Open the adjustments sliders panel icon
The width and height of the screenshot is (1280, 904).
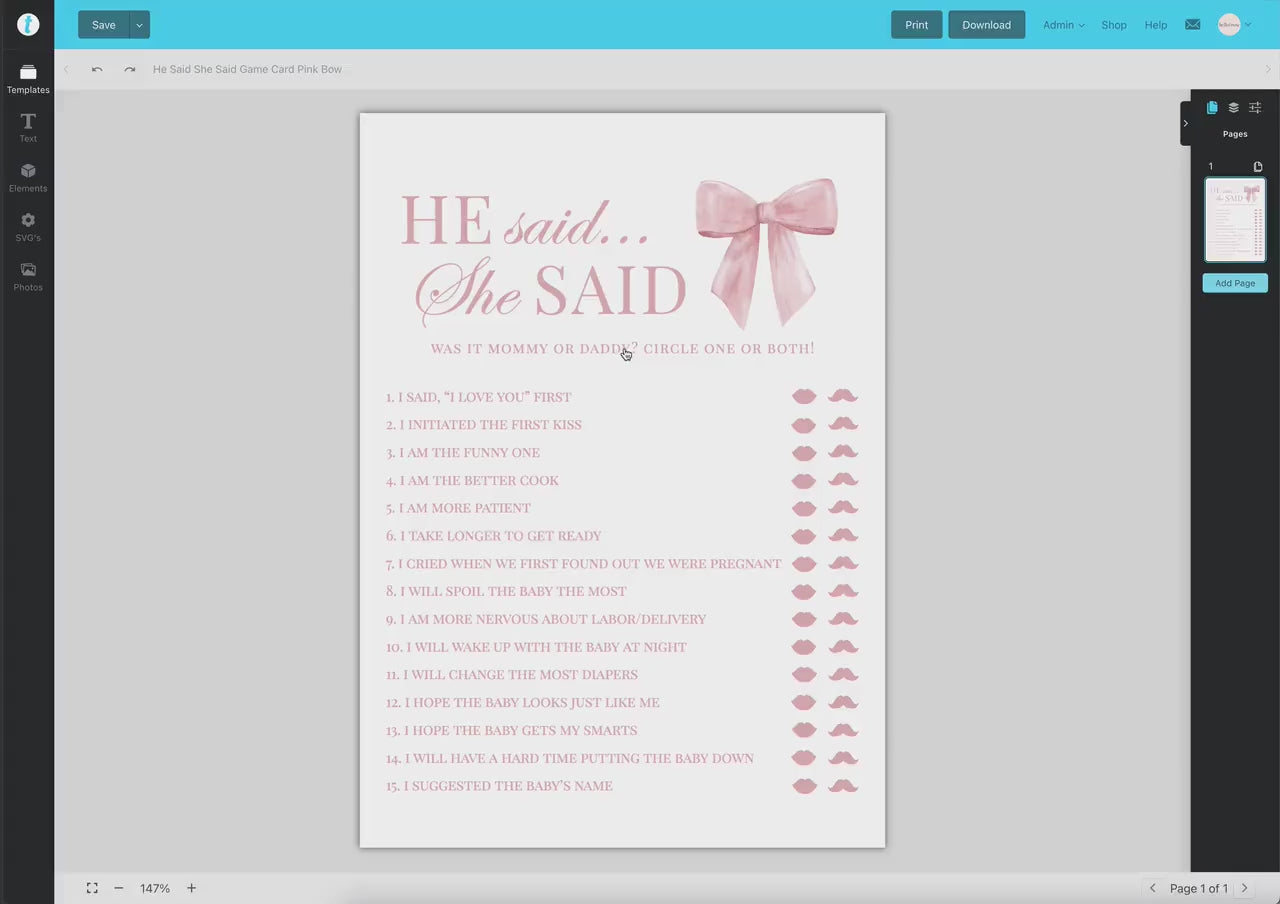click(1256, 108)
